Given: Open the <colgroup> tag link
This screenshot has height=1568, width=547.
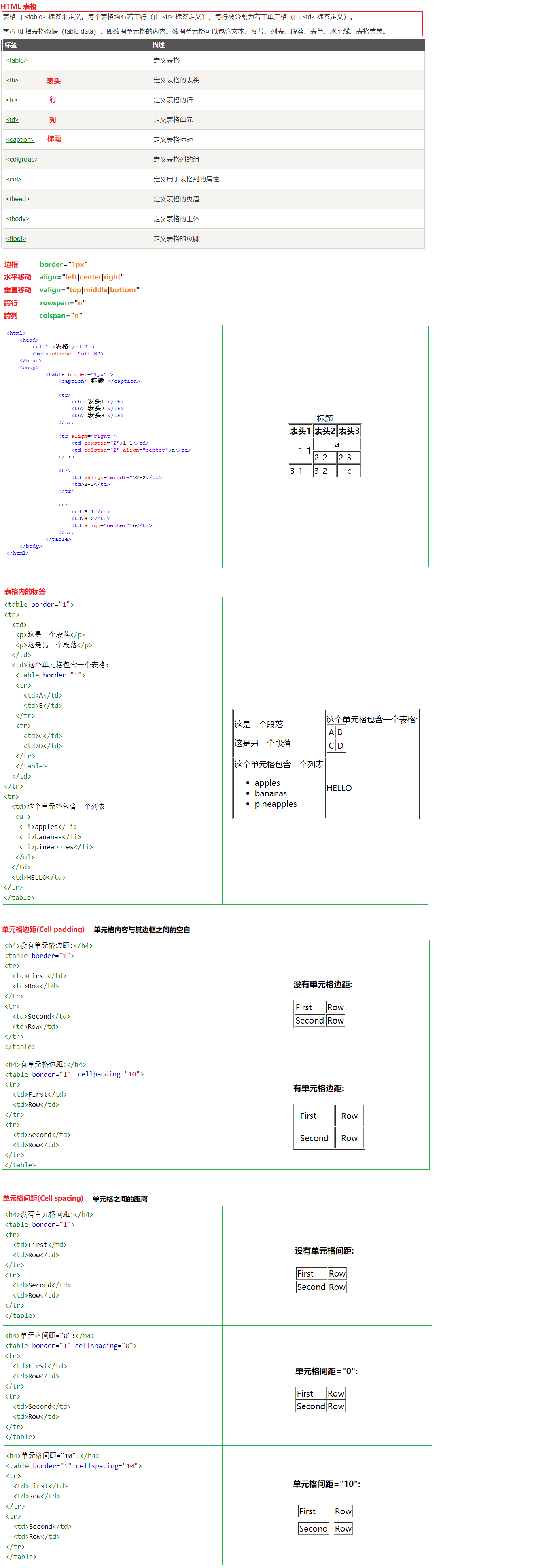Looking at the screenshot, I should pyautogui.click(x=22, y=160).
